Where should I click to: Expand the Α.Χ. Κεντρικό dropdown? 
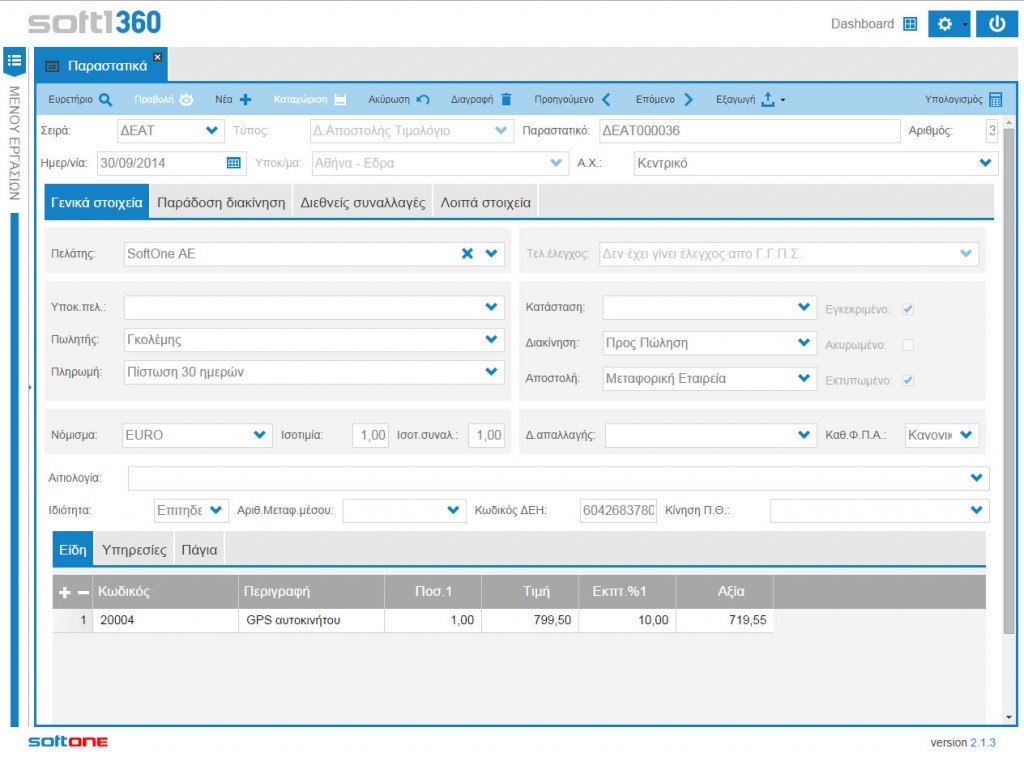click(985, 163)
